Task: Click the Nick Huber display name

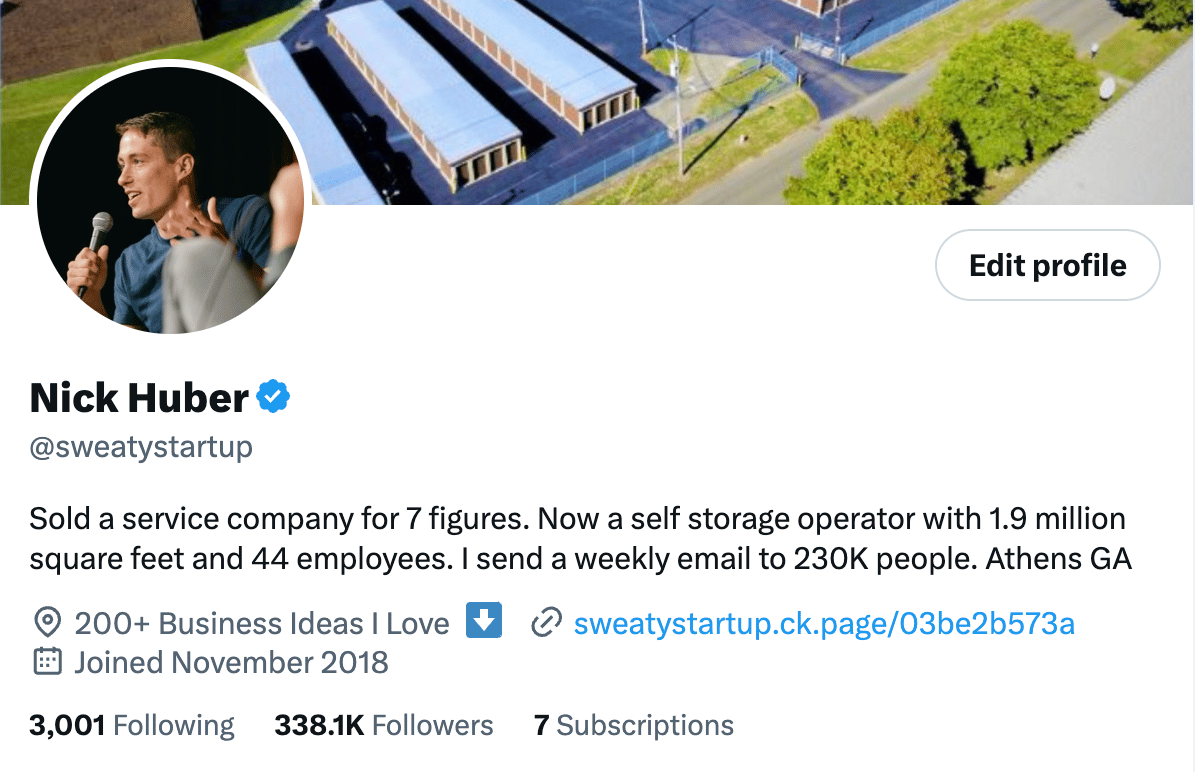Action: 139,397
